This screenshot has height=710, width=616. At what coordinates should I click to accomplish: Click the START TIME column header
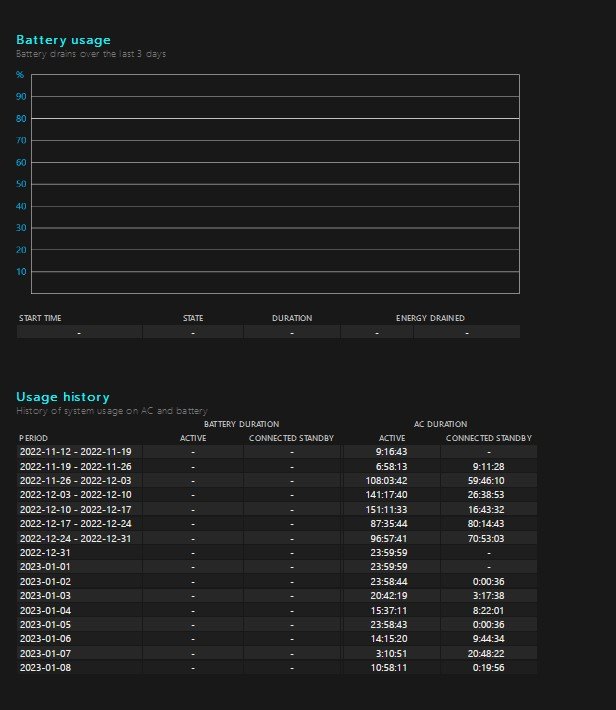click(x=40, y=318)
